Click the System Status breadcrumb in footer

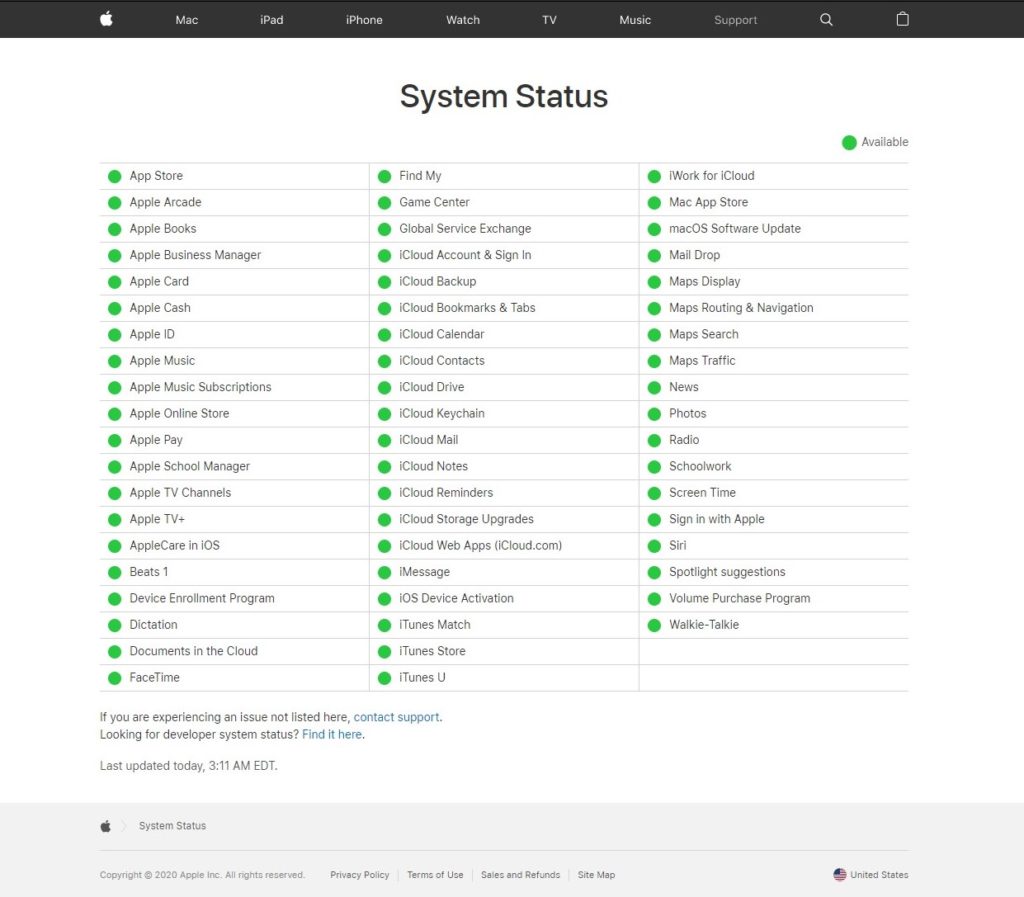click(x=172, y=825)
